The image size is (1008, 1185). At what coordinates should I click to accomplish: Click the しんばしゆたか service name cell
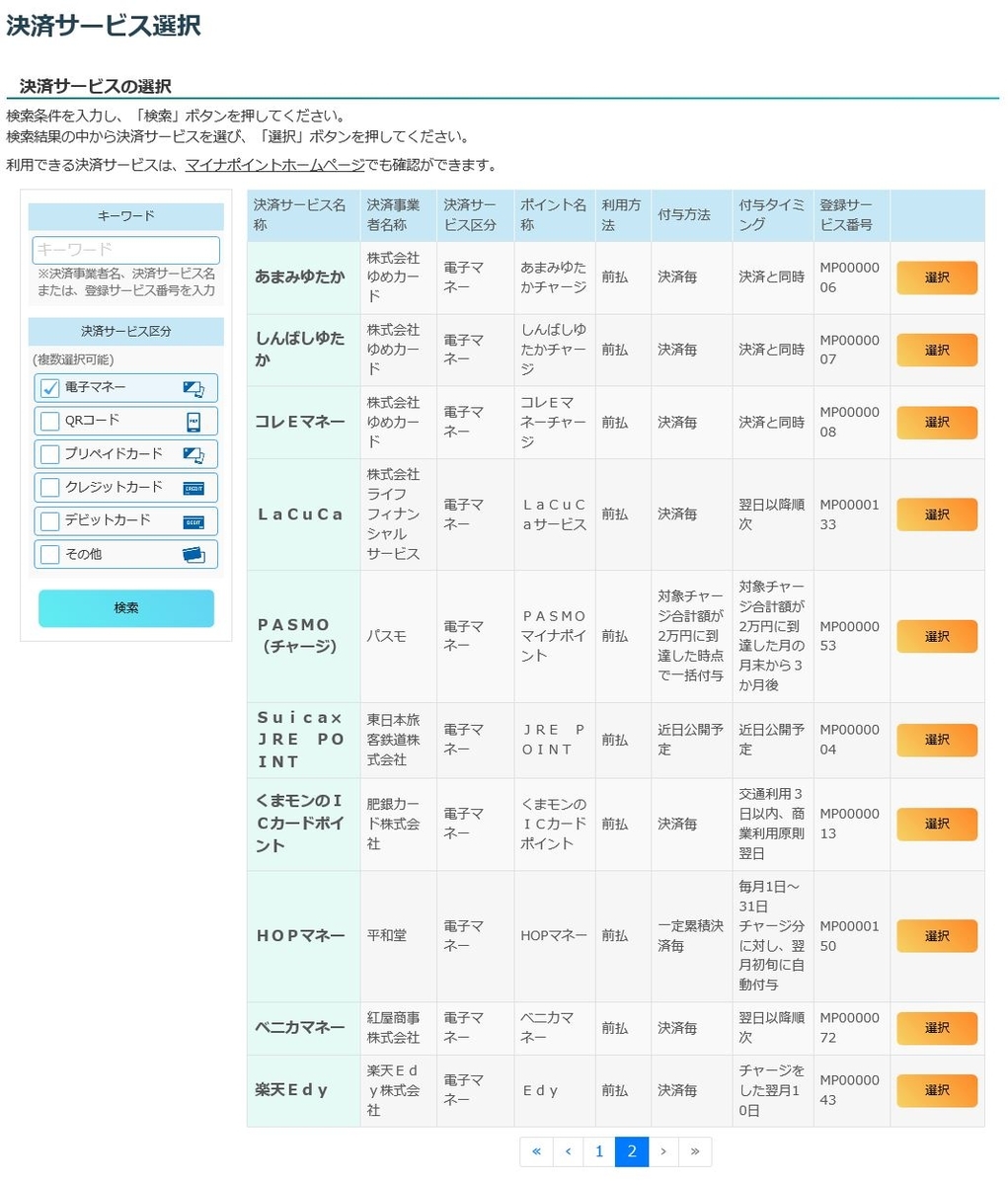tap(303, 350)
